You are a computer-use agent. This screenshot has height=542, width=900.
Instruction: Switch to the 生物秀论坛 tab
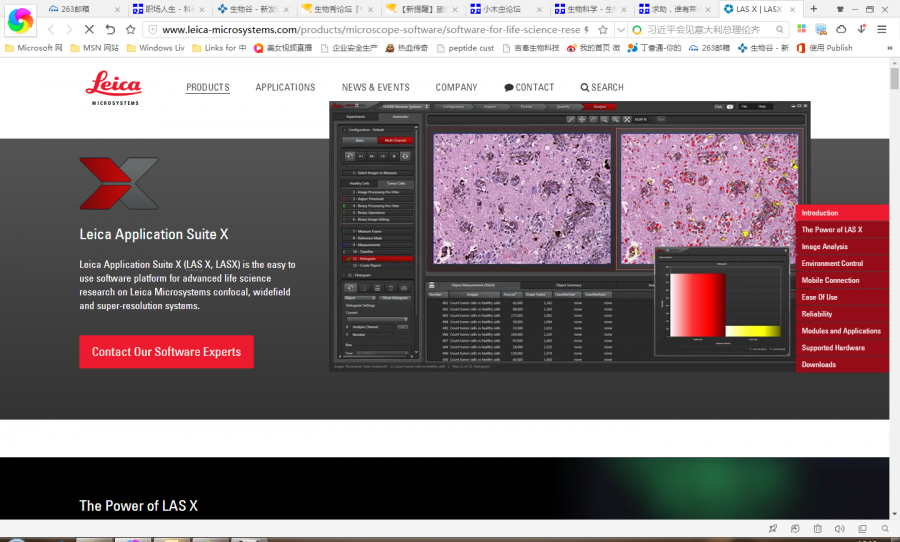339,9
